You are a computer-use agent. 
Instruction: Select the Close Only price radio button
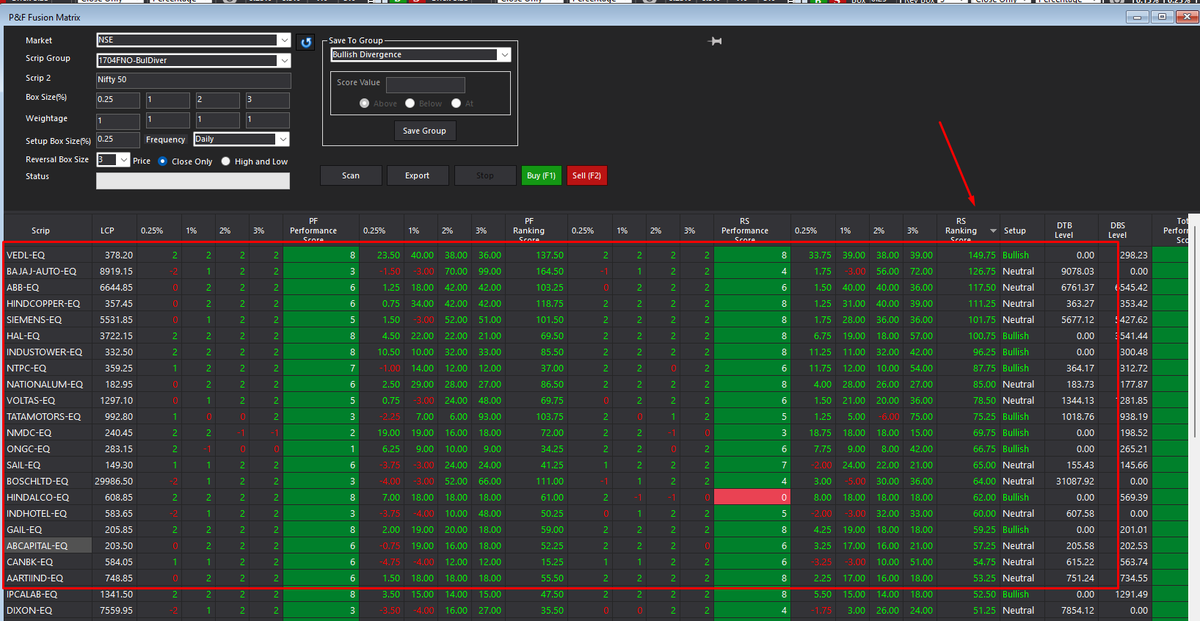(x=164, y=161)
